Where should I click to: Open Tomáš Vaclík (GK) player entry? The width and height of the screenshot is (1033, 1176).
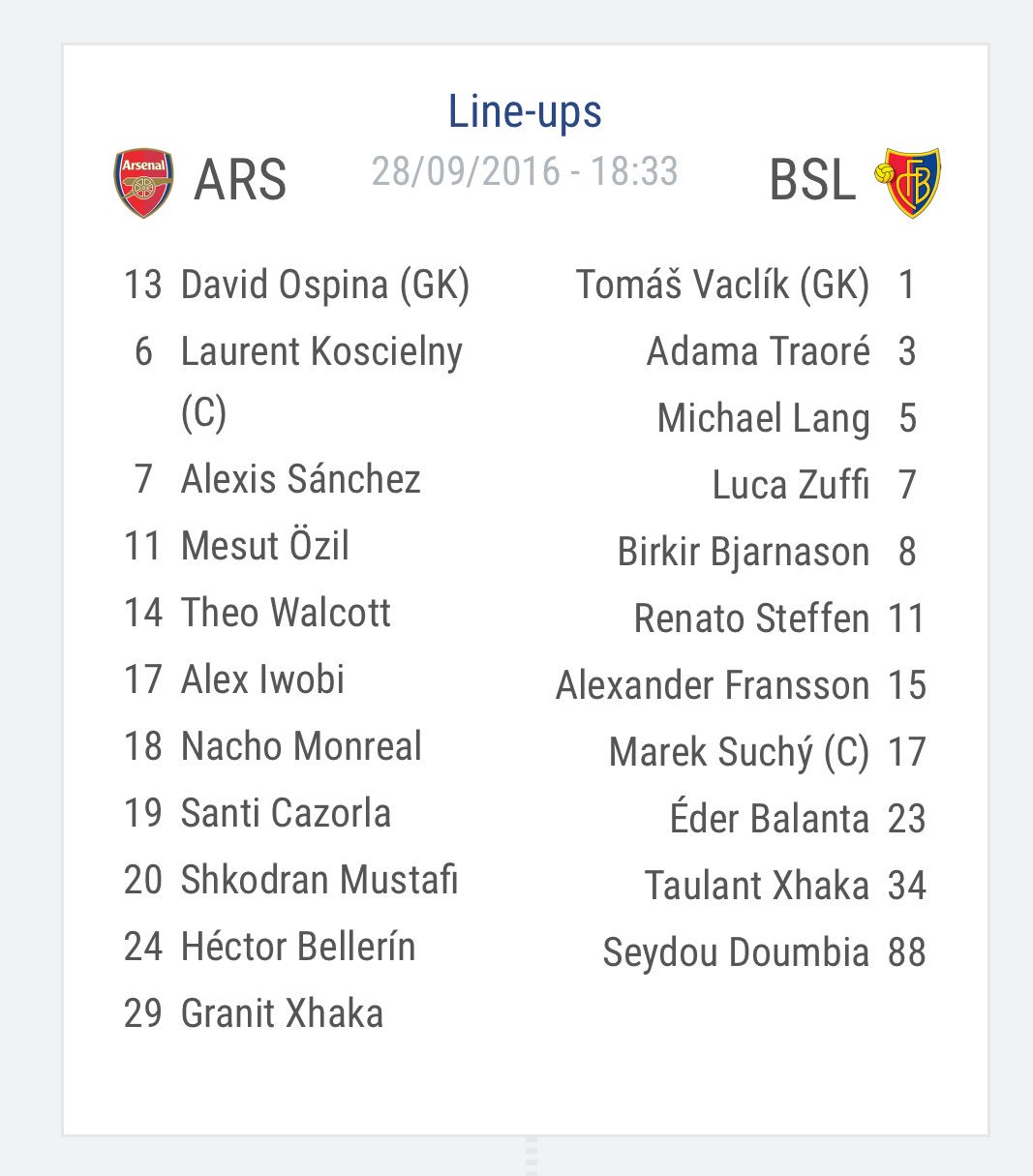point(746,285)
